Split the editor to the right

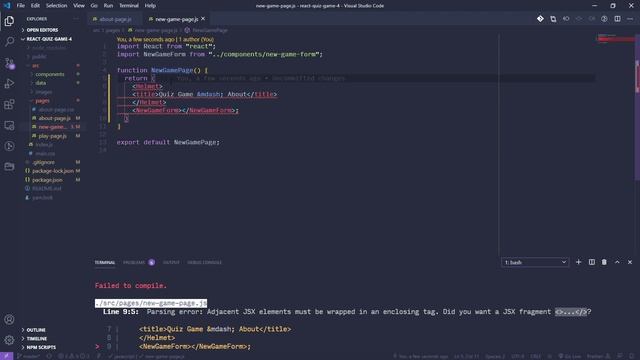[617, 19]
